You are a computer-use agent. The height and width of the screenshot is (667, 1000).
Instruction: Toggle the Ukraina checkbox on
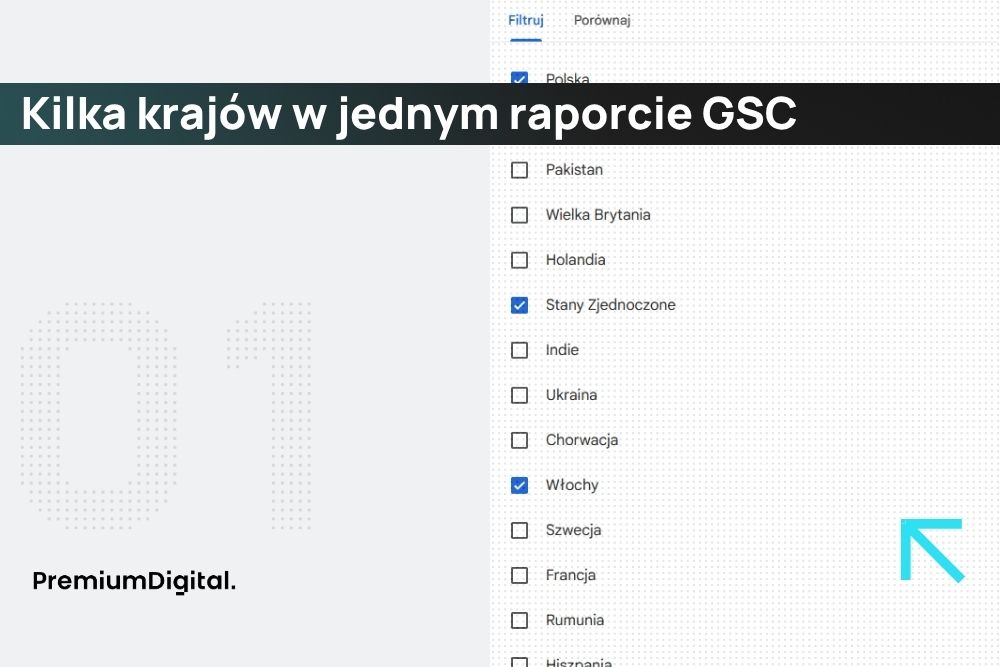coord(520,395)
